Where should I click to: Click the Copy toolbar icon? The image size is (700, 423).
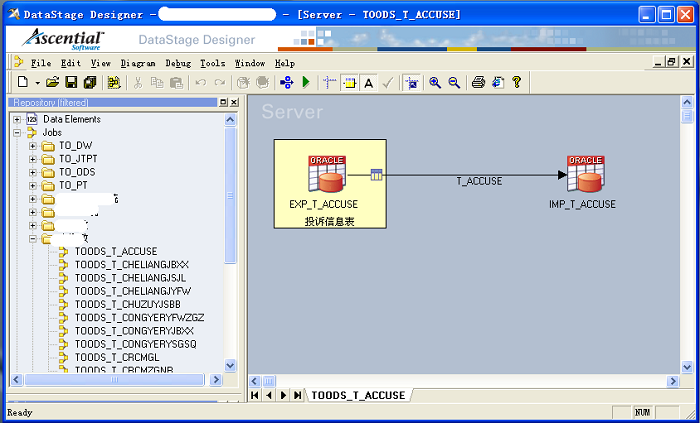click(157, 83)
